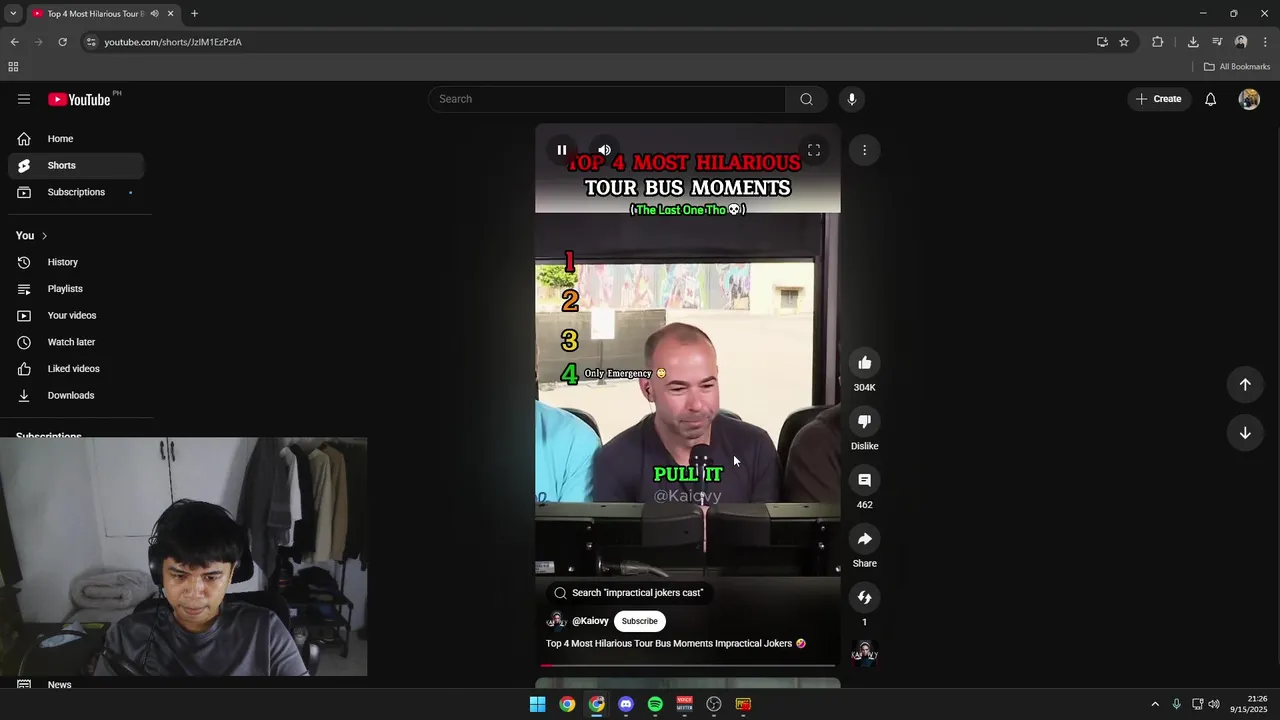Open Watch later list
Viewport: 1280px width, 720px height.
tap(76, 342)
